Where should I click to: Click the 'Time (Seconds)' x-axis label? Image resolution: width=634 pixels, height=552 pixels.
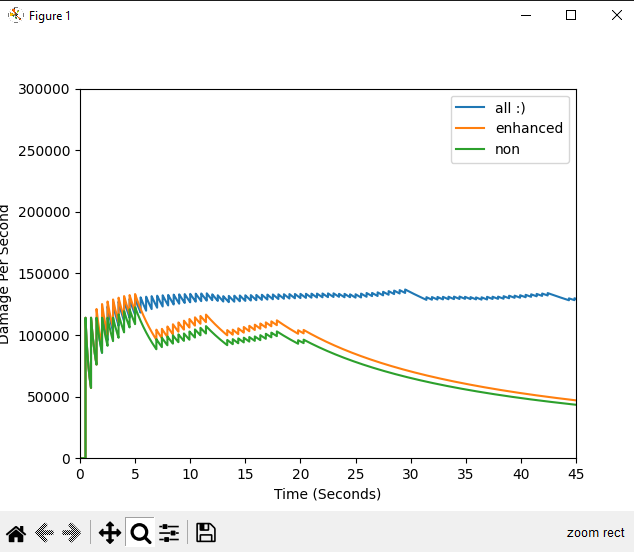tap(328, 494)
